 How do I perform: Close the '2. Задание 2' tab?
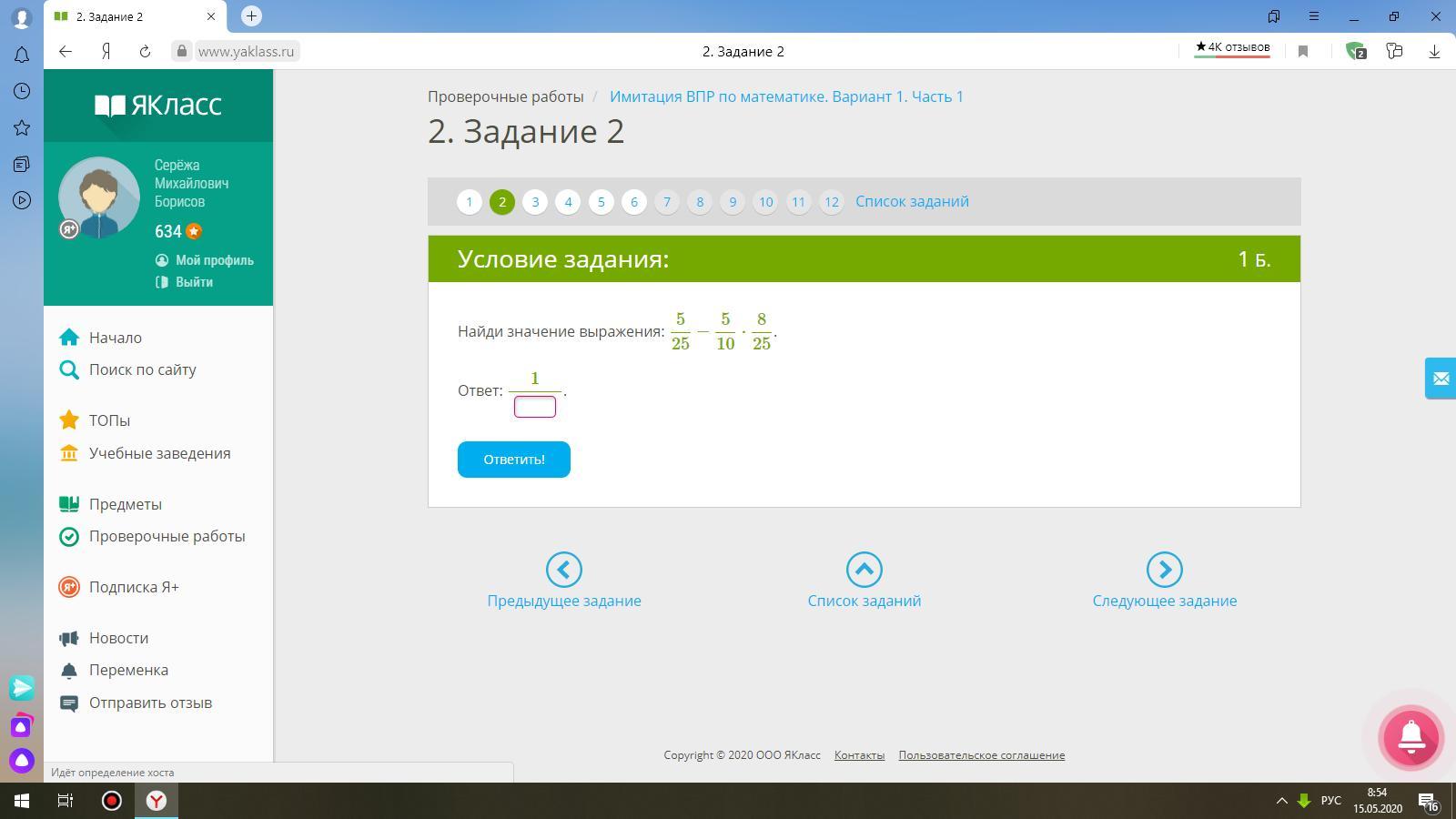pyautogui.click(x=211, y=16)
